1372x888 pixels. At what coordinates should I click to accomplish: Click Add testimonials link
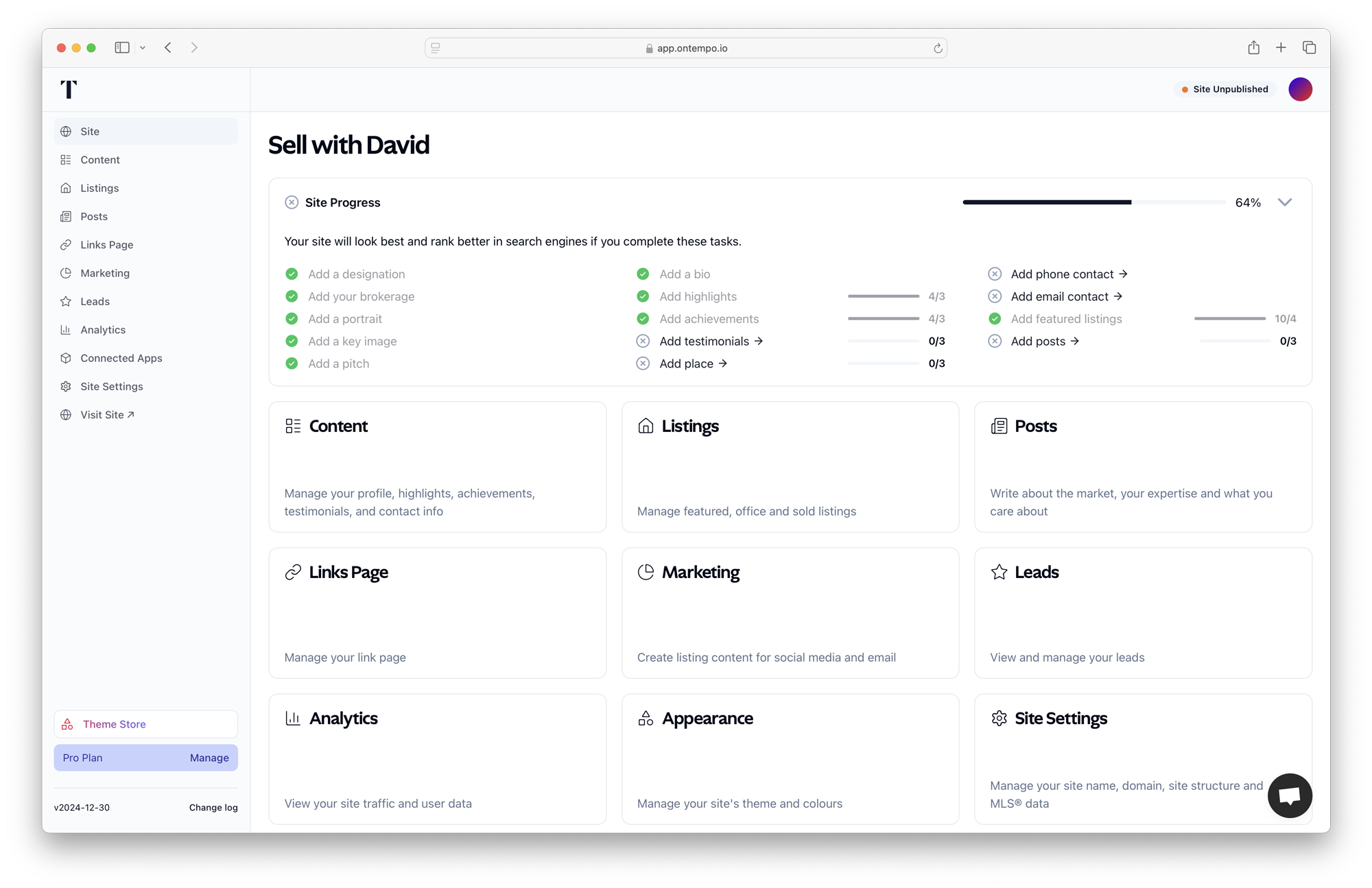click(x=711, y=341)
